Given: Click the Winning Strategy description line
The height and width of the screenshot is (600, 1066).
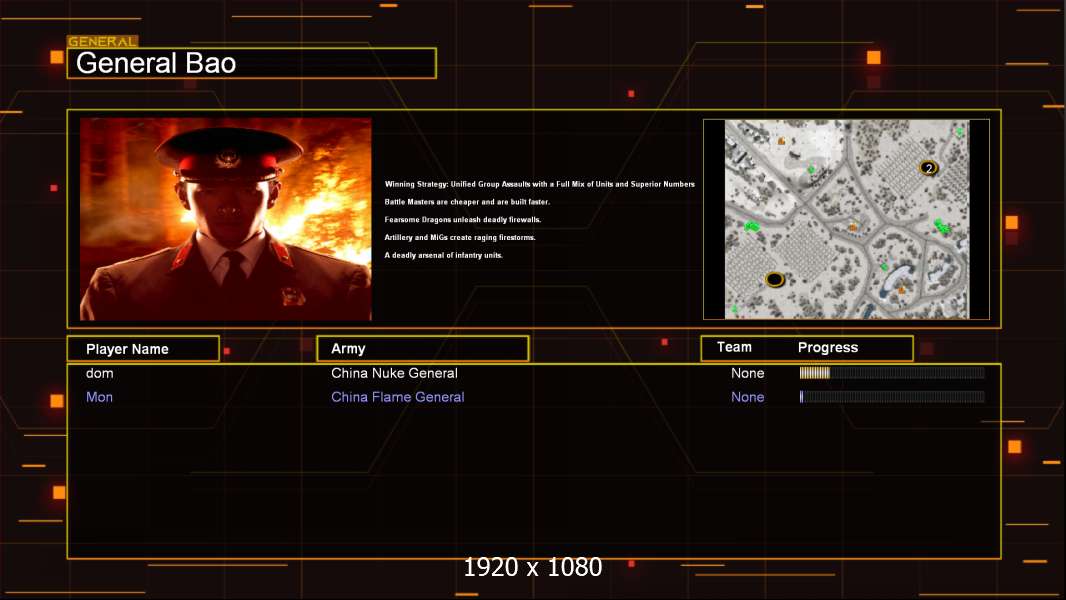Looking at the screenshot, I should [x=540, y=184].
